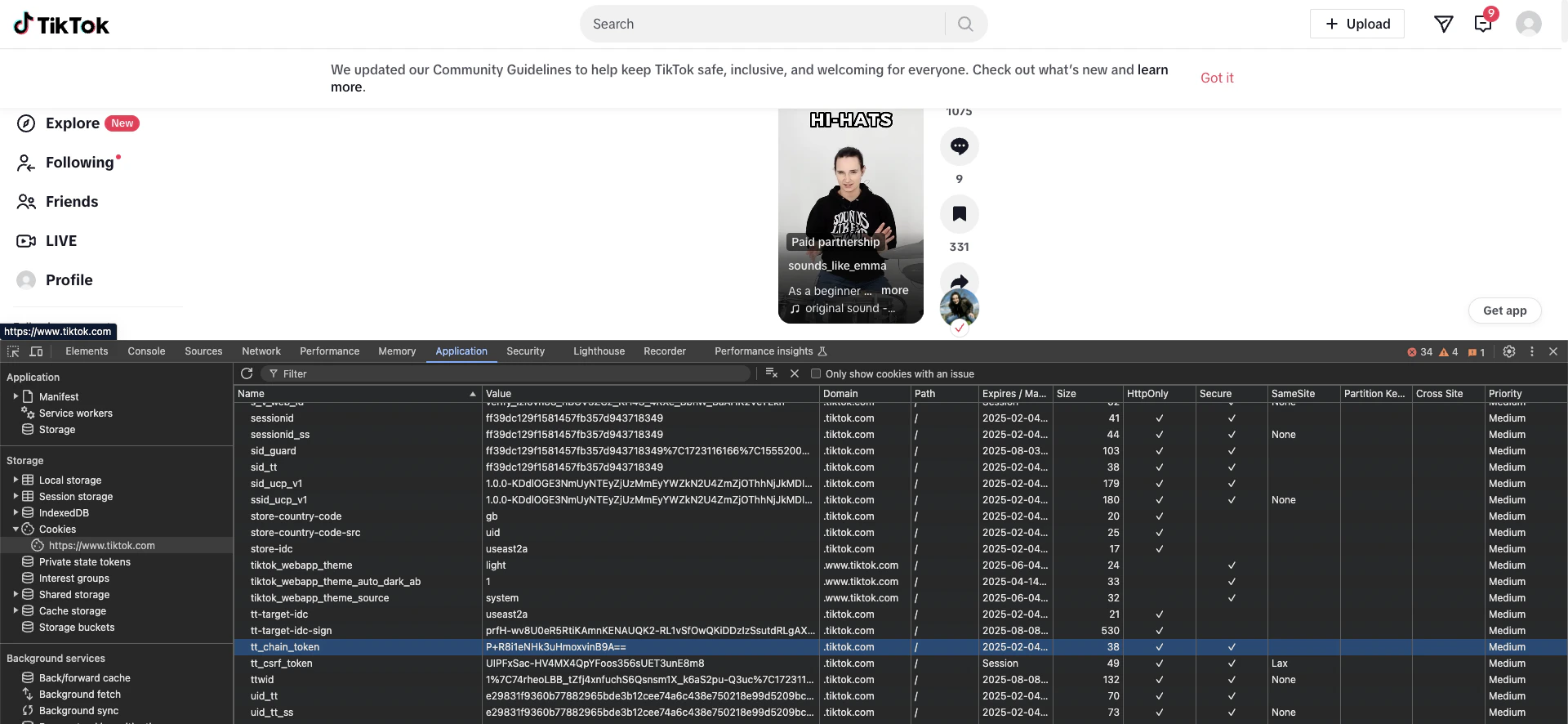Toggle Only show cookies with an issue
This screenshot has height=724, width=1568.
tap(816, 374)
